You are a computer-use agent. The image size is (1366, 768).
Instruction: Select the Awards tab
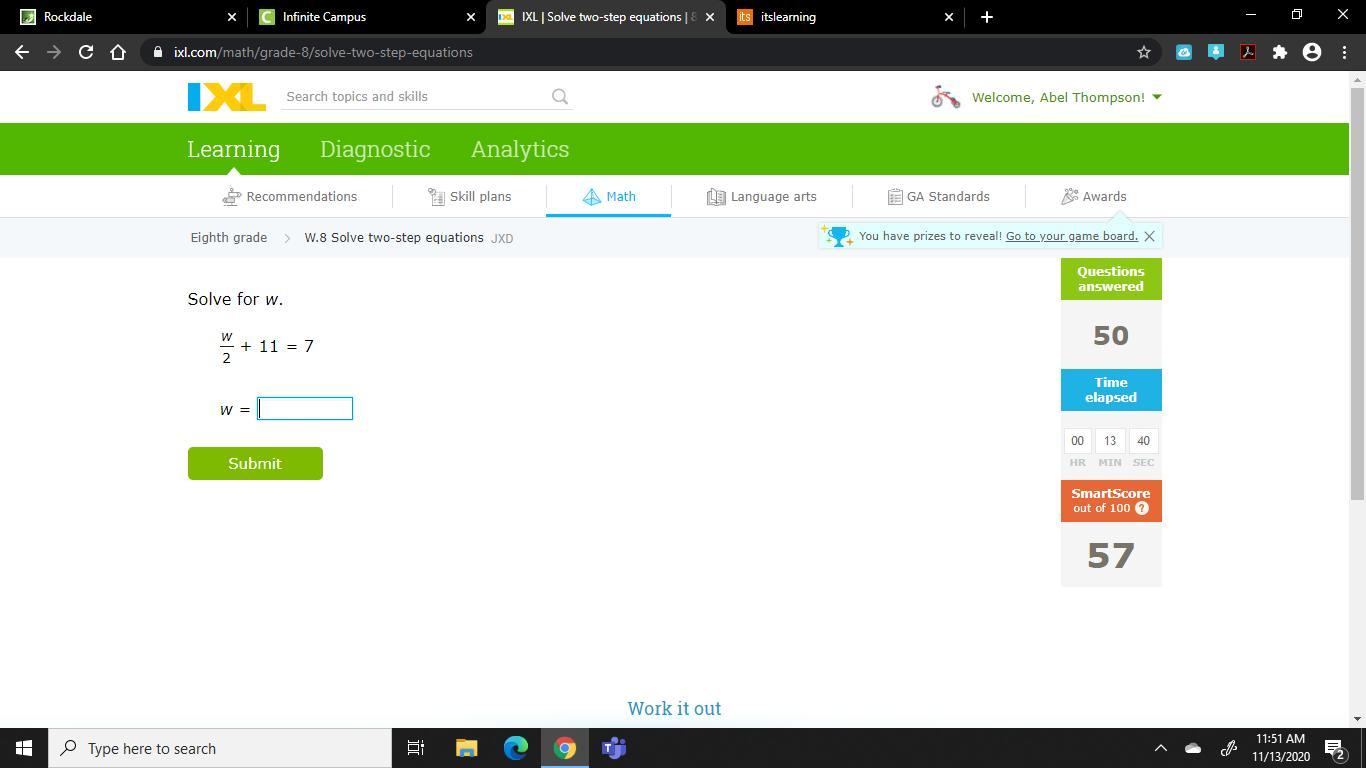coord(1094,197)
